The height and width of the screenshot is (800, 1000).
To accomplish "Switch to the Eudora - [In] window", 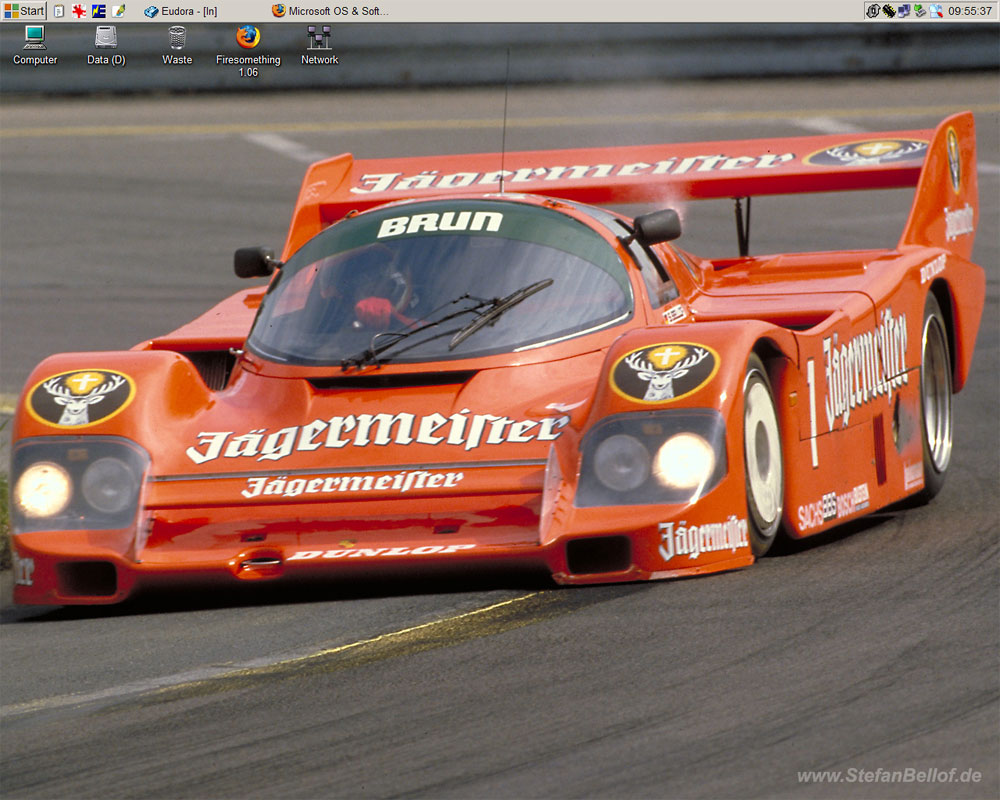I will pyautogui.click(x=181, y=11).
